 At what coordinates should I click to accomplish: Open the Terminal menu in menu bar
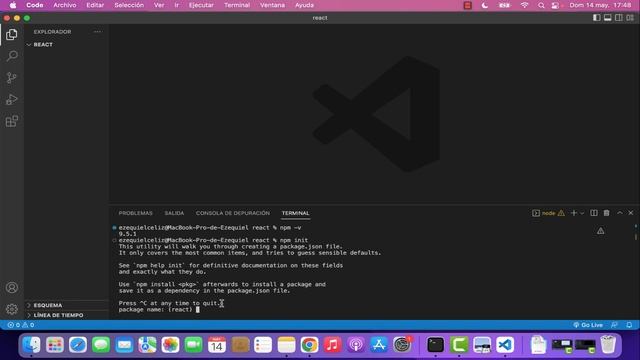(x=237, y=5)
